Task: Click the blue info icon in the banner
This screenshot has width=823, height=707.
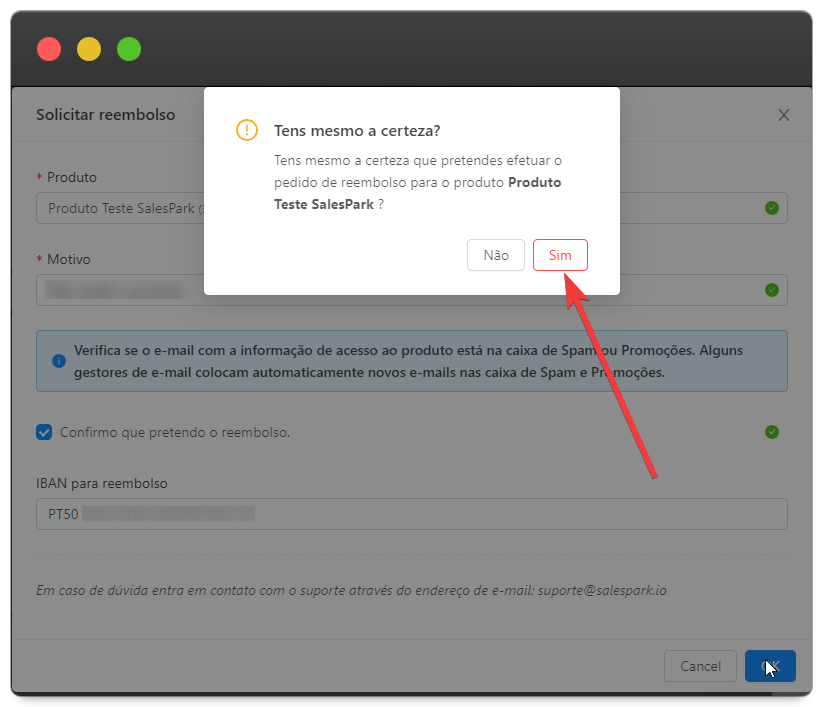Action: 60,361
